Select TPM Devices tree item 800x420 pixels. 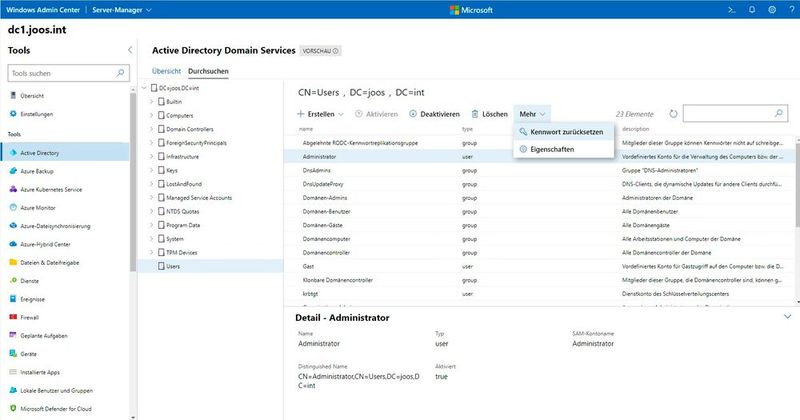coord(182,253)
